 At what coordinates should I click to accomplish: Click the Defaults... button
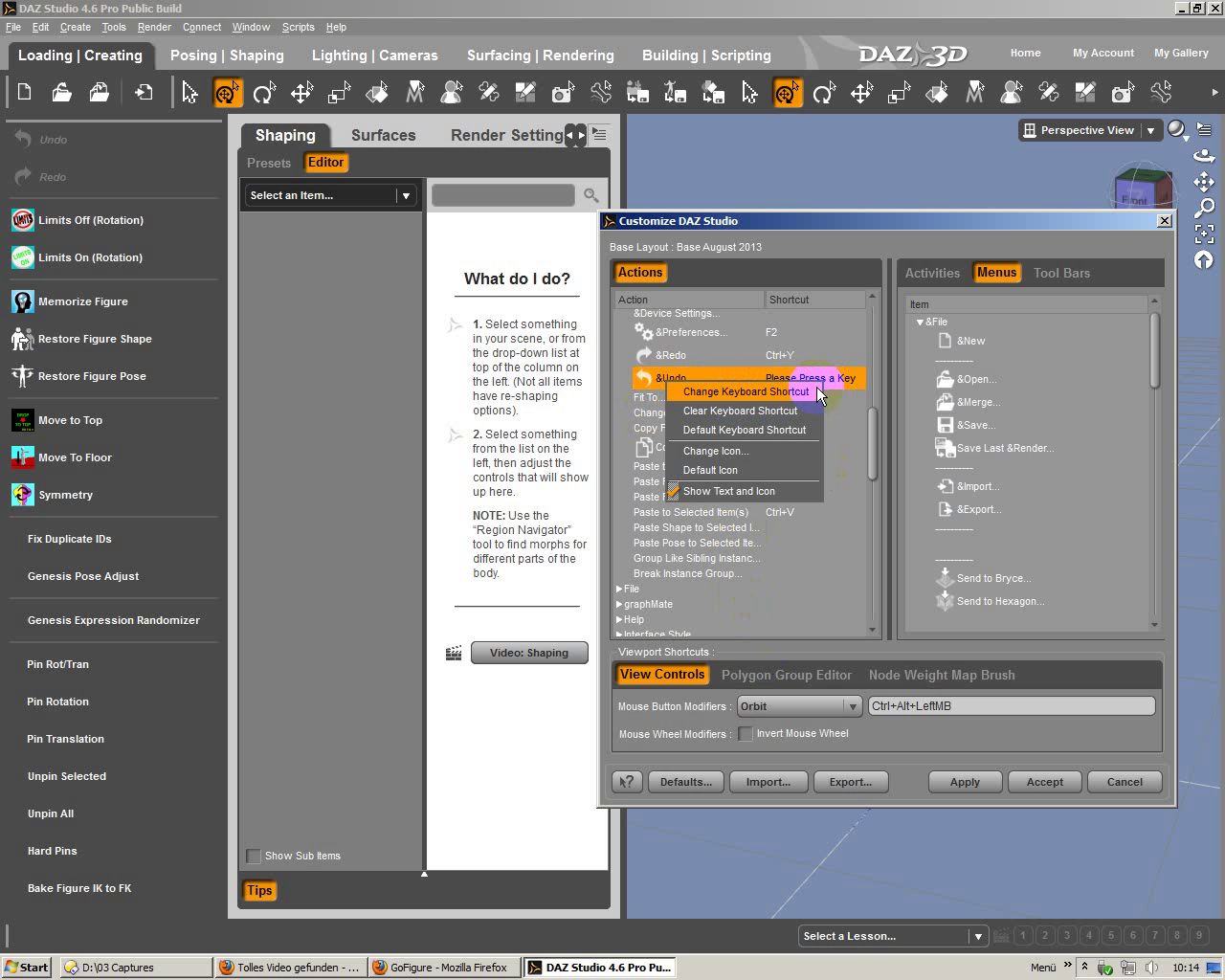[x=685, y=782]
